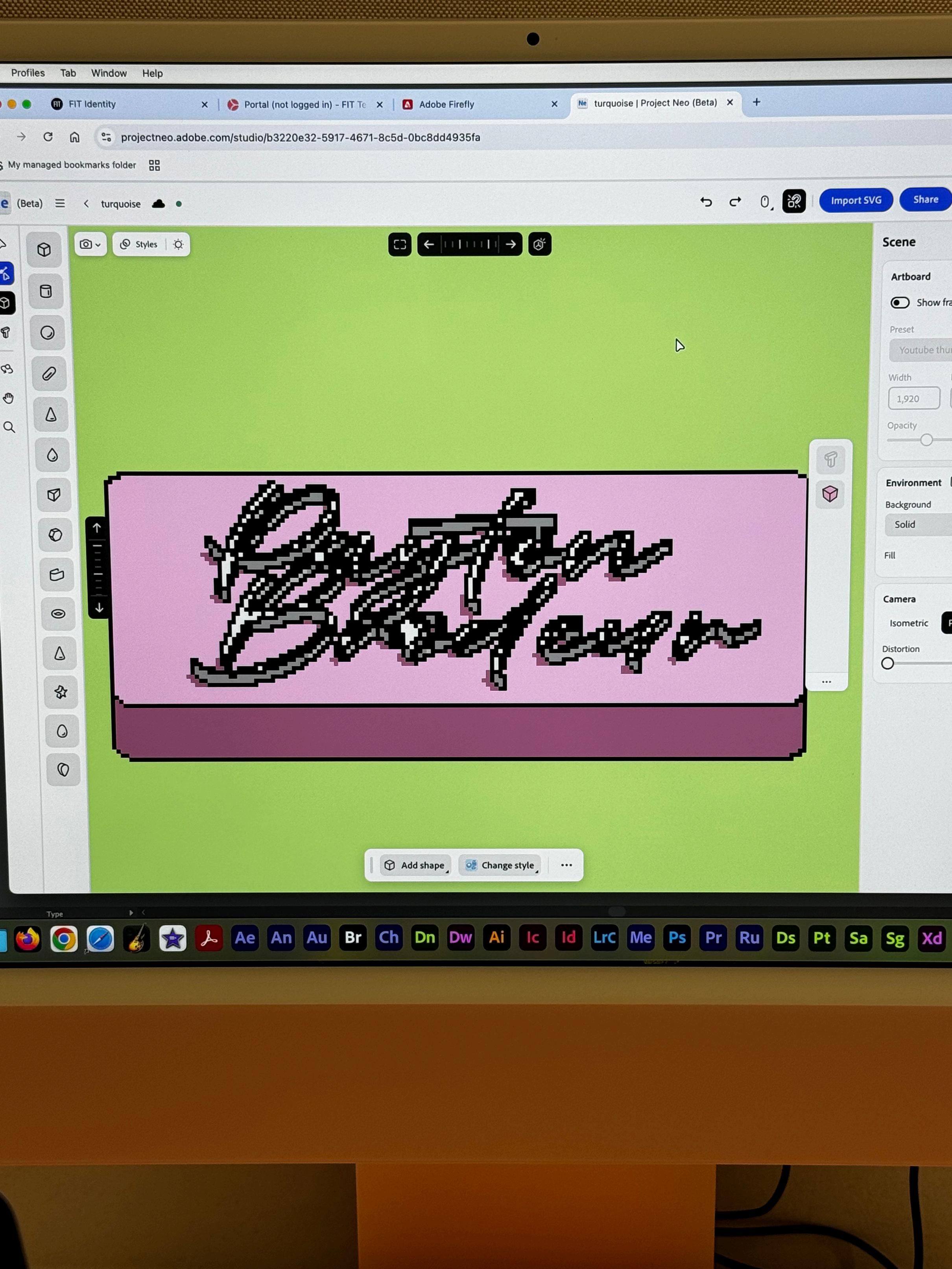Toggle the Show frame switch
This screenshot has height=1269, width=952.
[899, 302]
